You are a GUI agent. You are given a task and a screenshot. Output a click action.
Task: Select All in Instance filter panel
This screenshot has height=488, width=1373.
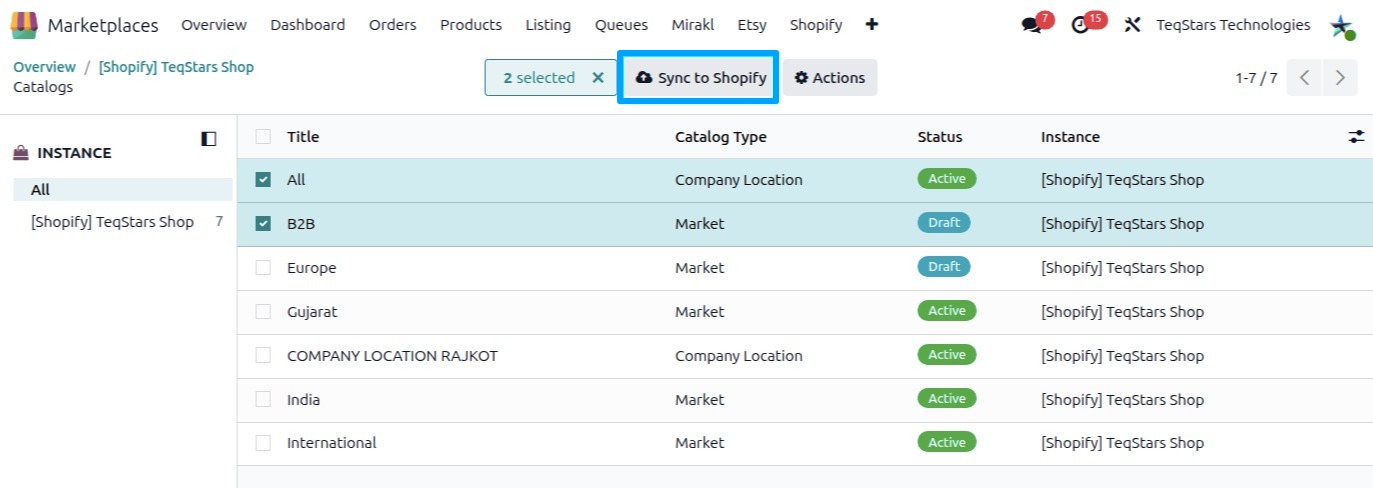123,190
